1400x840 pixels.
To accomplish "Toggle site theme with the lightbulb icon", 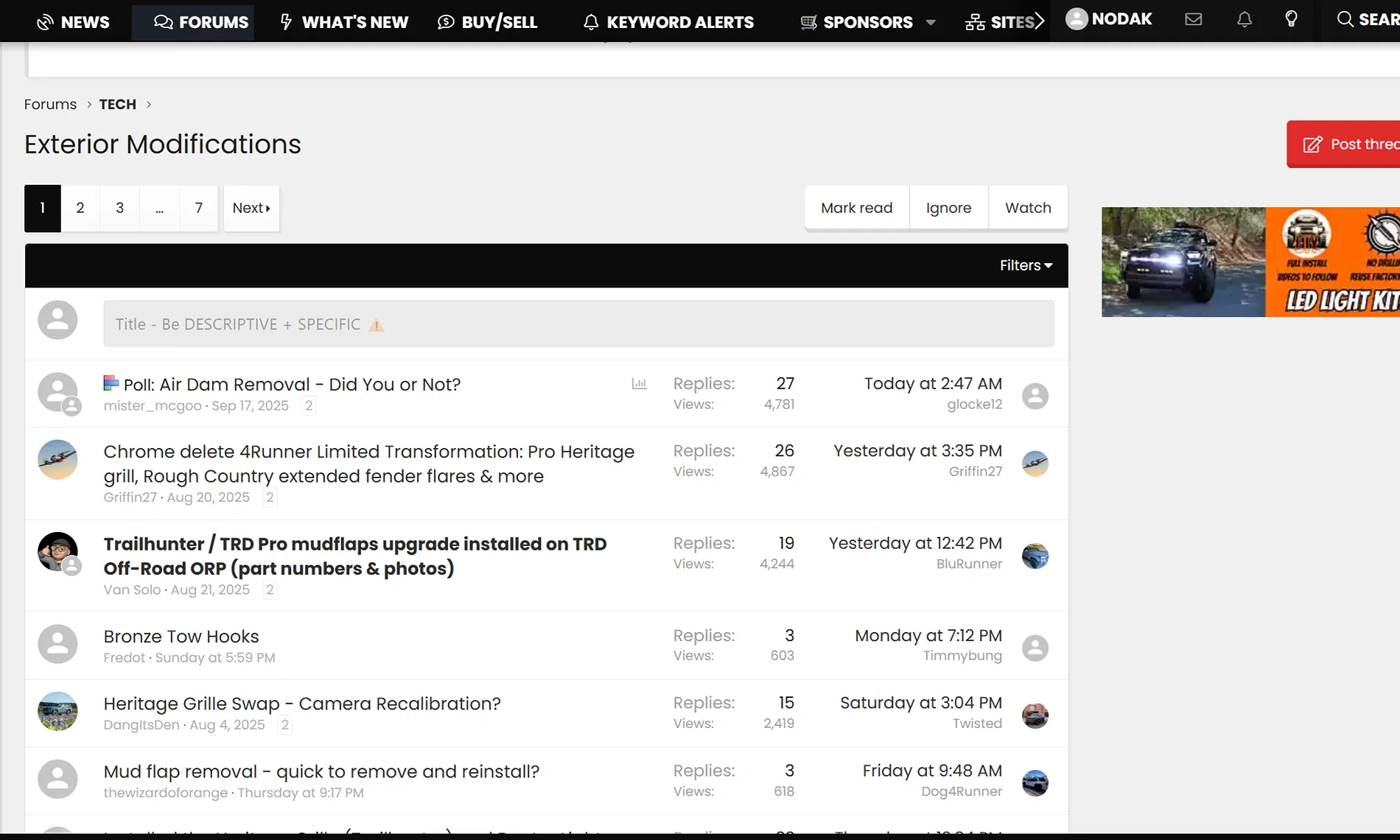I will pos(1291,19).
